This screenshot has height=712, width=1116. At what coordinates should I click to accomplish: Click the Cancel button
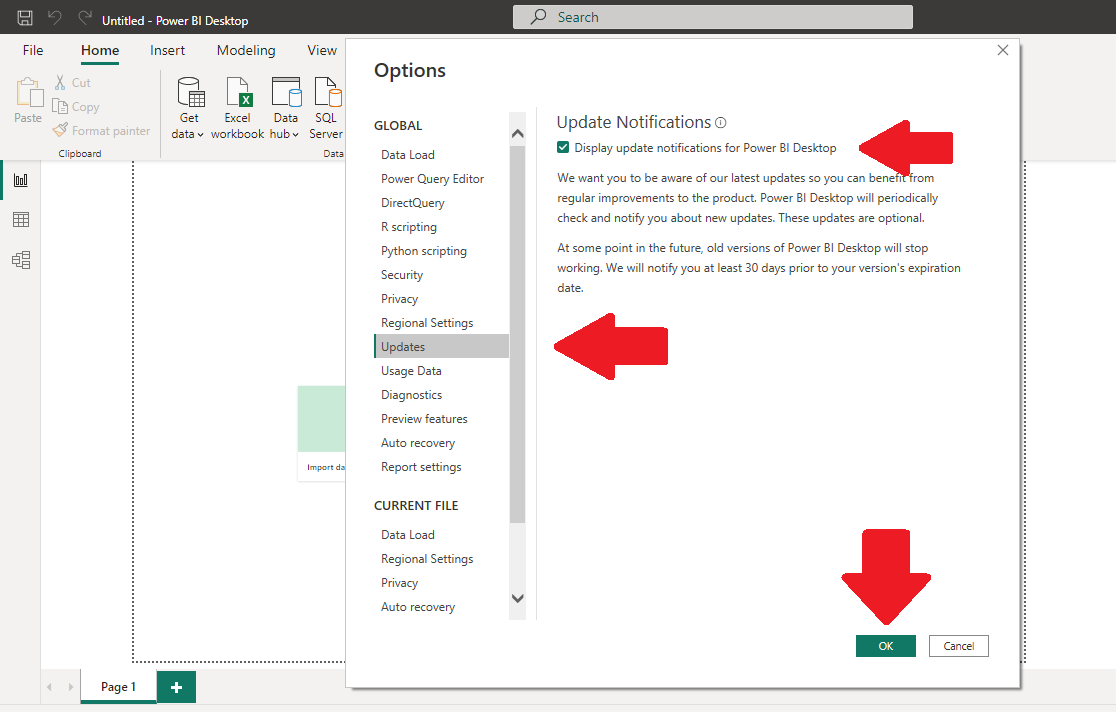(959, 646)
